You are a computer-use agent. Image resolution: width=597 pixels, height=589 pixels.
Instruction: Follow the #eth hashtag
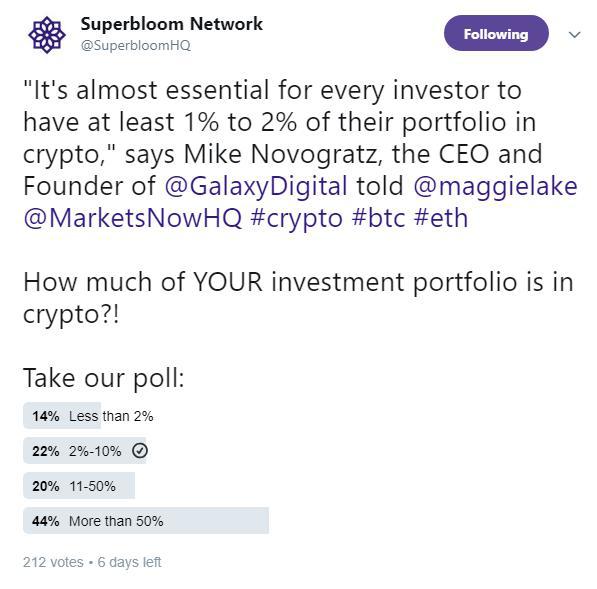(441, 218)
